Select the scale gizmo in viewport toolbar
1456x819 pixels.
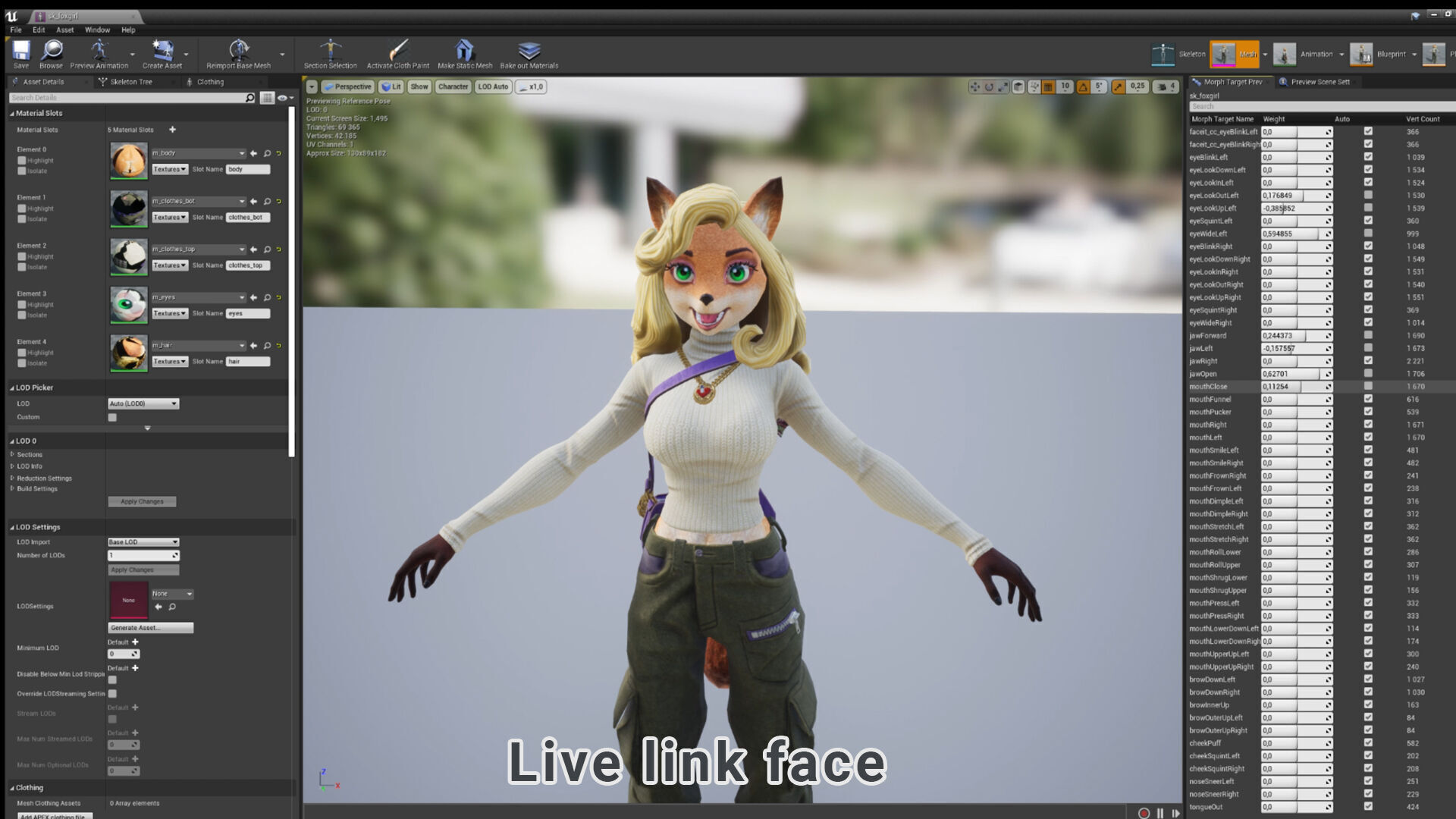tap(1003, 86)
